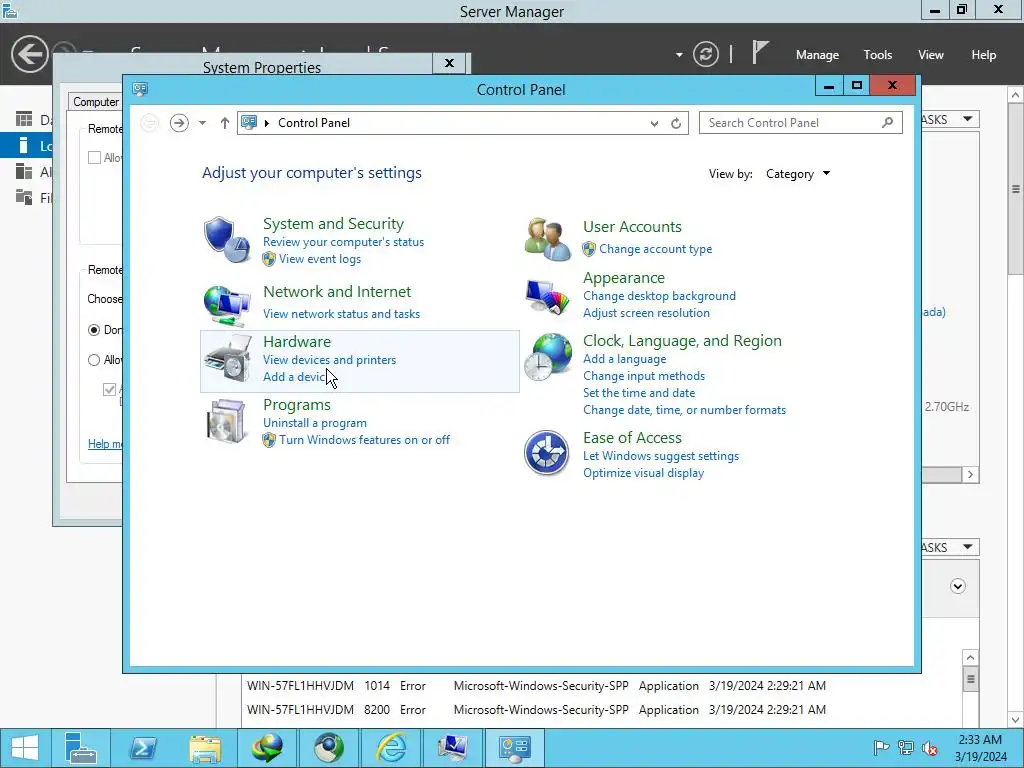Screen dimensions: 1024x768
Task: Open the View by Category dropdown
Action: [x=798, y=174]
